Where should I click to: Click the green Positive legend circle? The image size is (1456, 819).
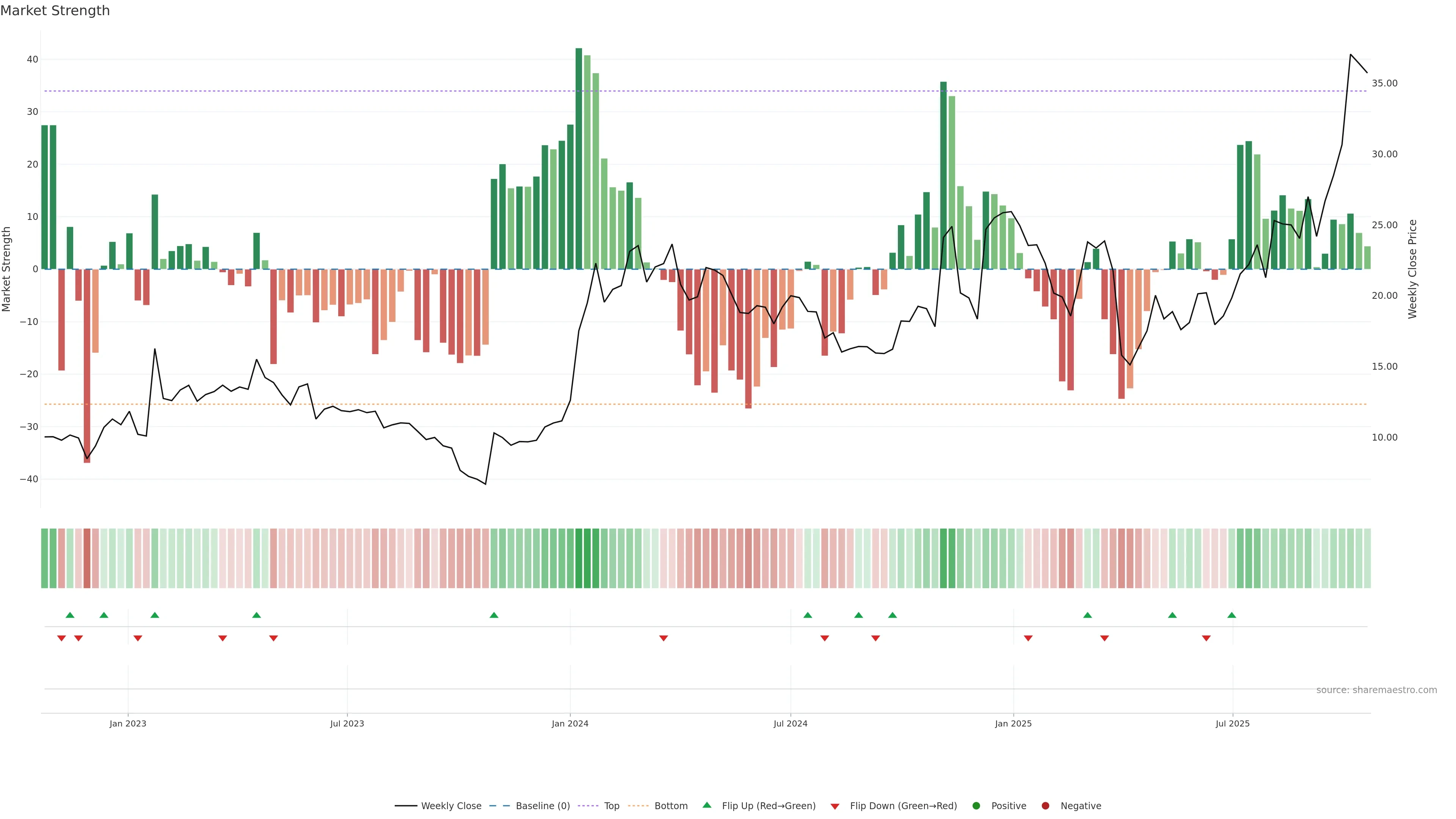click(x=976, y=806)
